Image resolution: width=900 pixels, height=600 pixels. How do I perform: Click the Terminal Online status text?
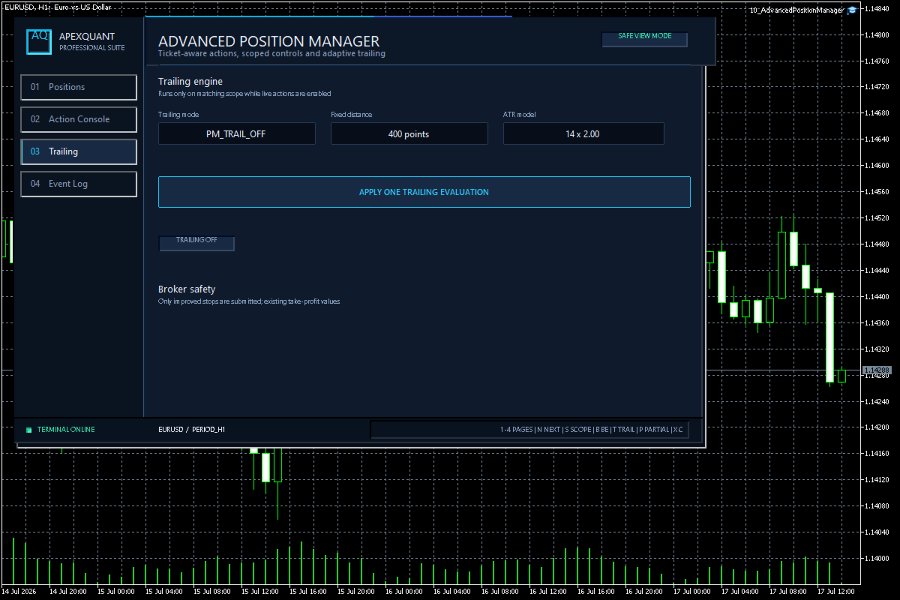click(x=66, y=429)
